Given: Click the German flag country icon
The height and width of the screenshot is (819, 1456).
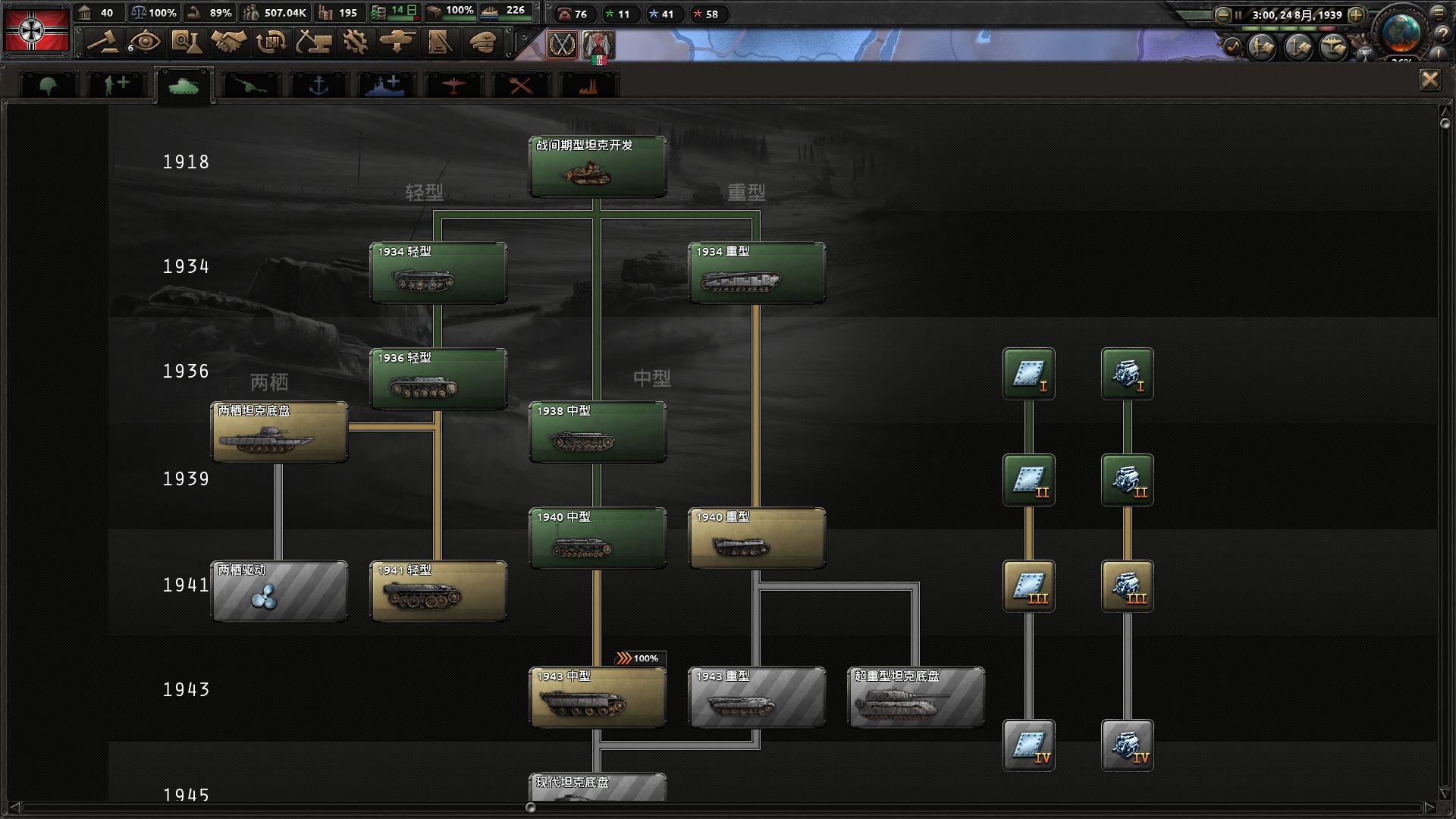Looking at the screenshot, I should (x=36, y=30).
